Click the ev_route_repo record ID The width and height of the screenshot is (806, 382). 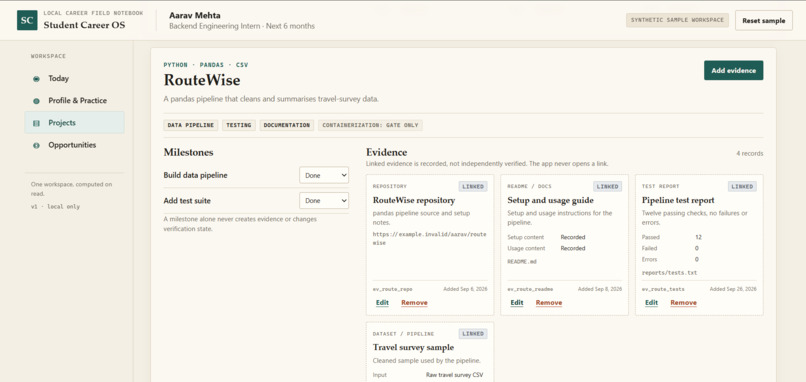[392, 289]
